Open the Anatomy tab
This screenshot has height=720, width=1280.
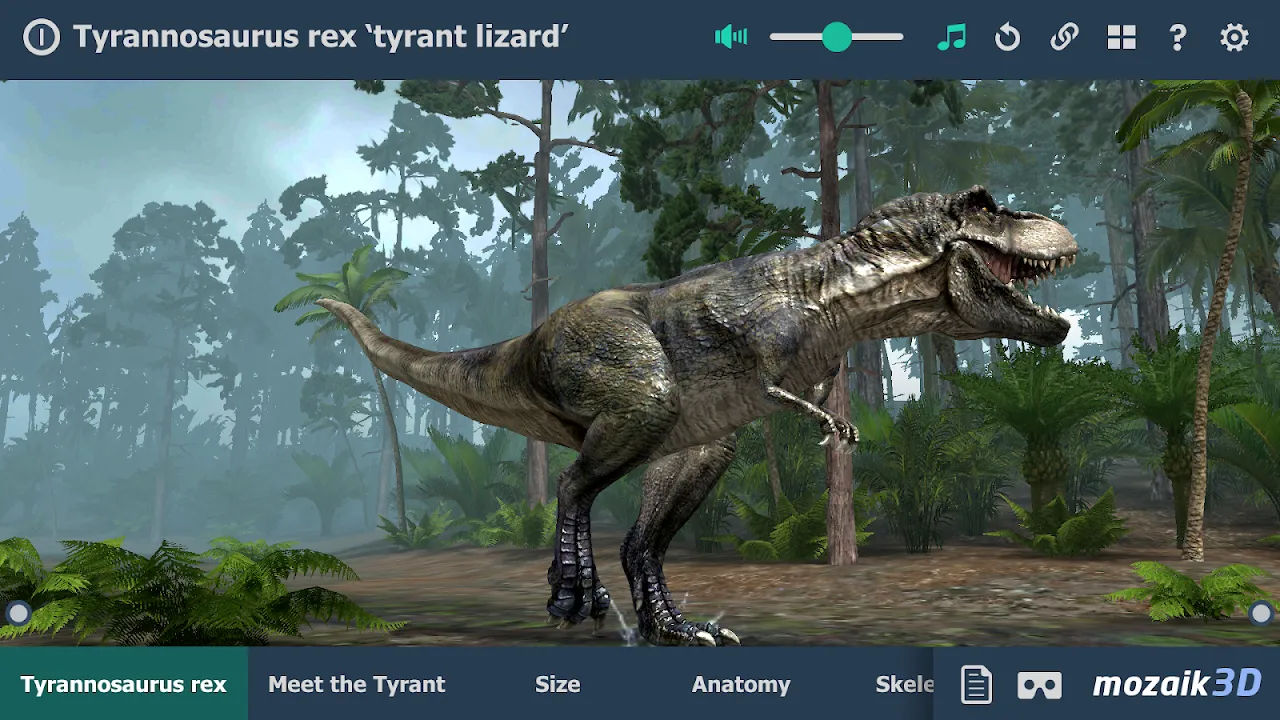tap(741, 684)
